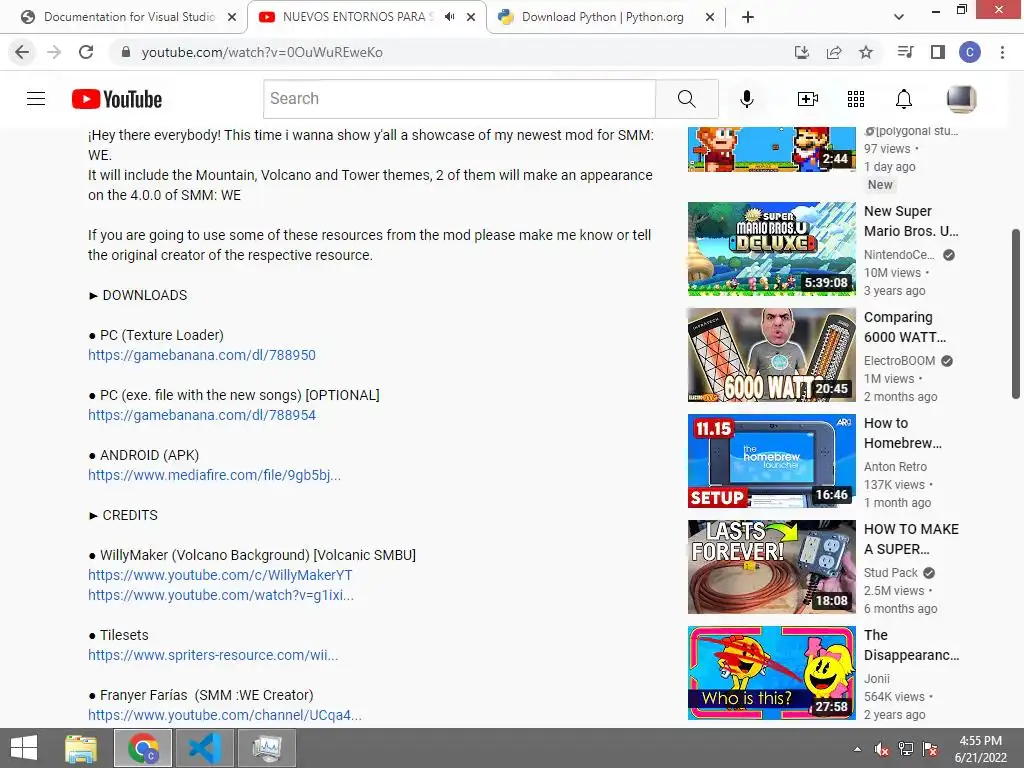Open the network tray icon
This screenshot has height=768, width=1024.
906,749
